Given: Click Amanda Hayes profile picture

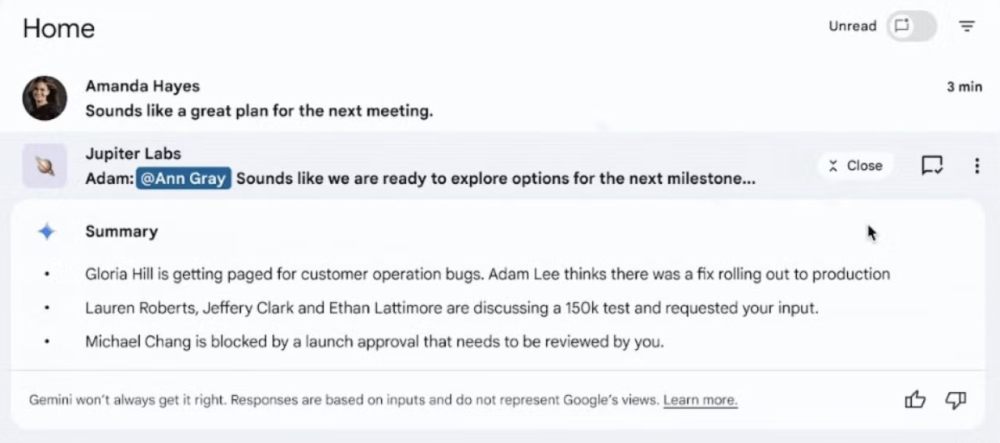Looking at the screenshot, I should pyautogui.click(x=45, y=98).
